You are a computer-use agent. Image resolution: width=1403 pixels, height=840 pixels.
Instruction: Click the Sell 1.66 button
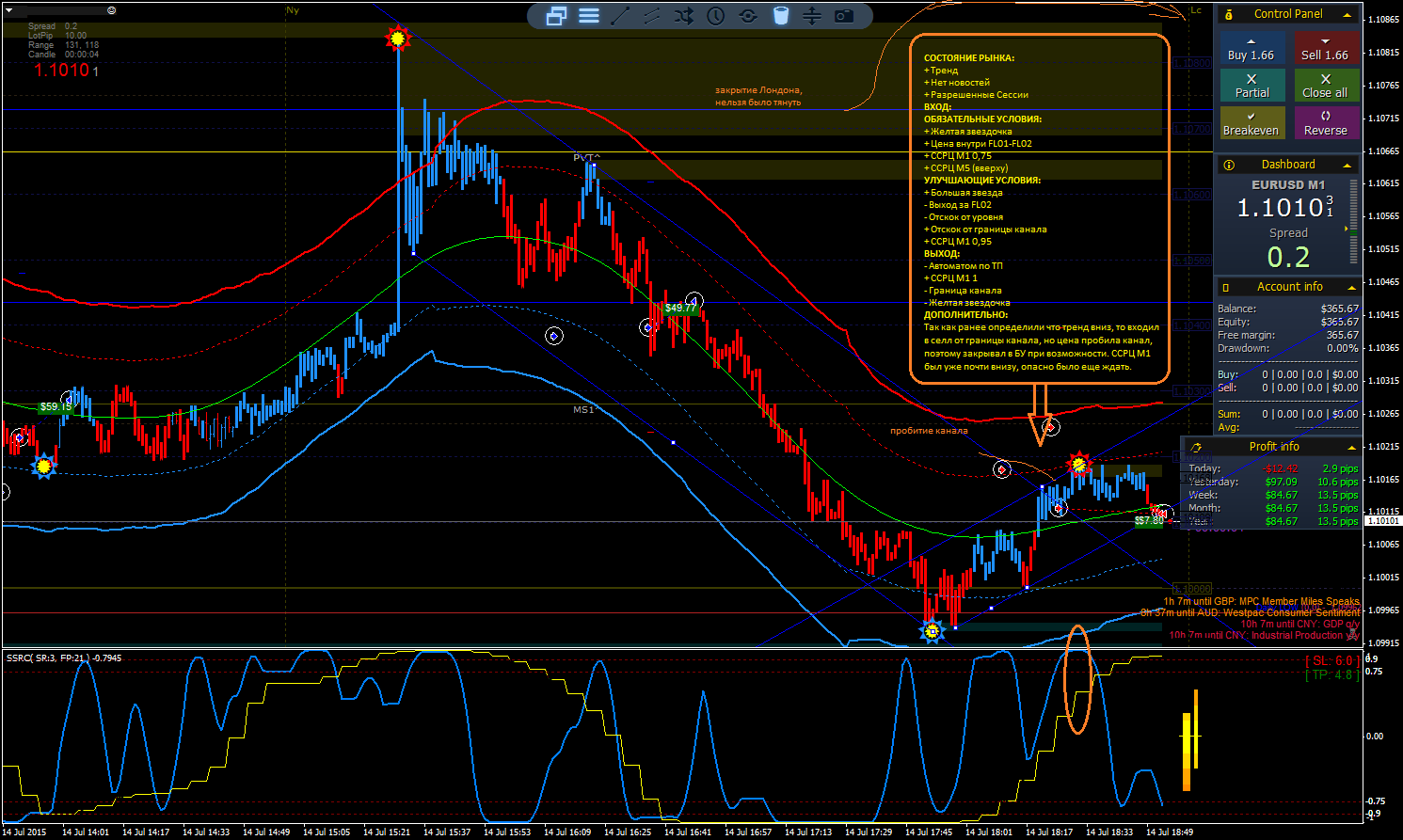coord(1326,49)
